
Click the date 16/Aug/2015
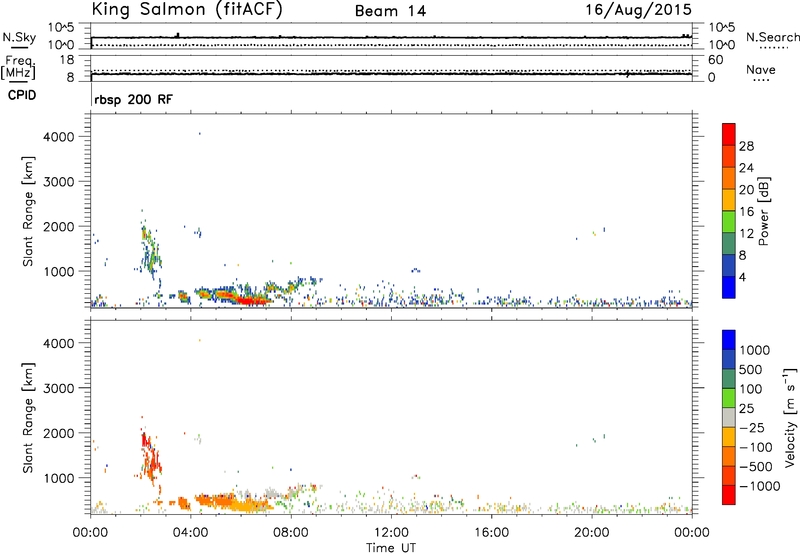click(639, 10)
